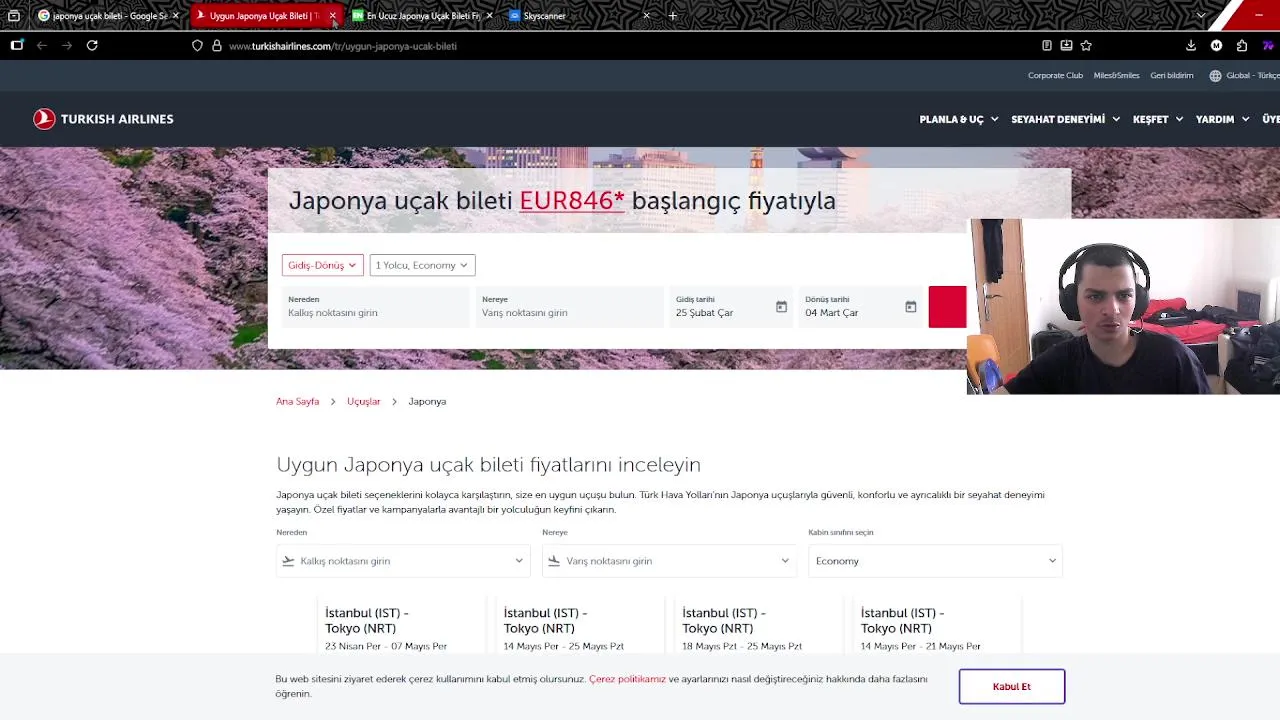The width and height of the screenshot is (1280, 720).
Task: Click the red search flights button
Action: click(947, 307)
